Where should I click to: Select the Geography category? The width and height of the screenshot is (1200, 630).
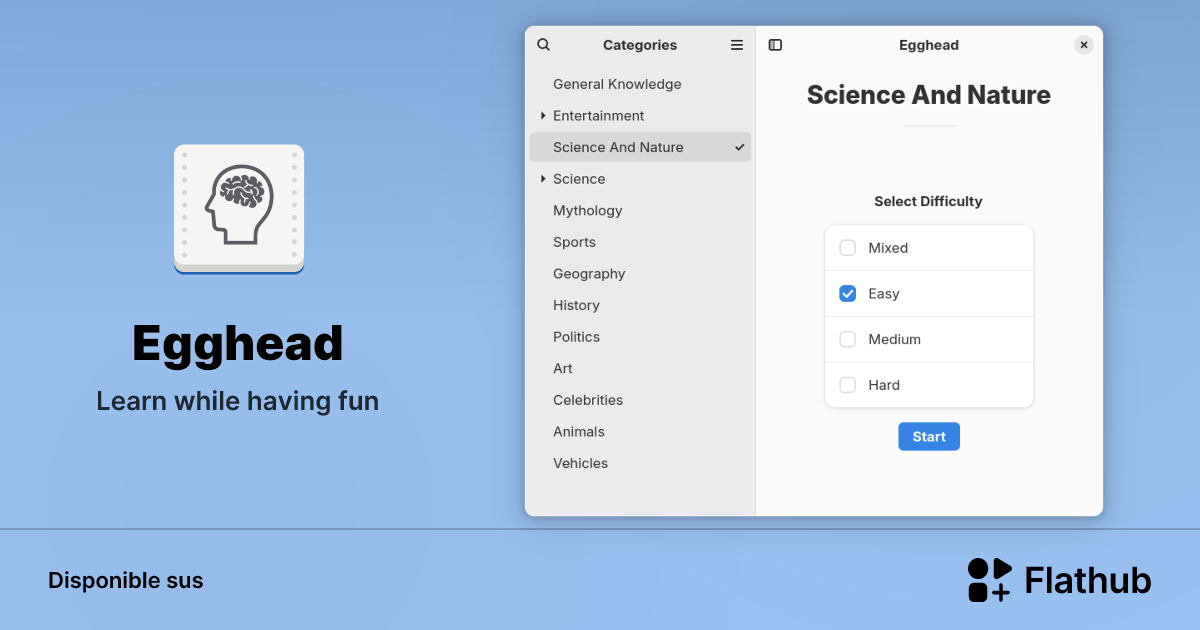(x=589, y=273)
